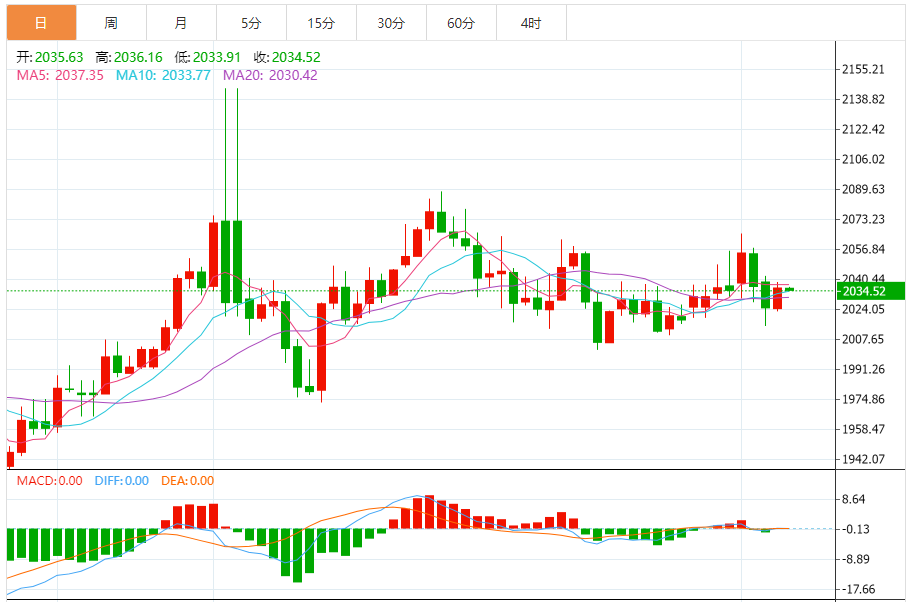Click the -8.89 MACD axis label
The image size is (914, 602).
click(856, 559)
